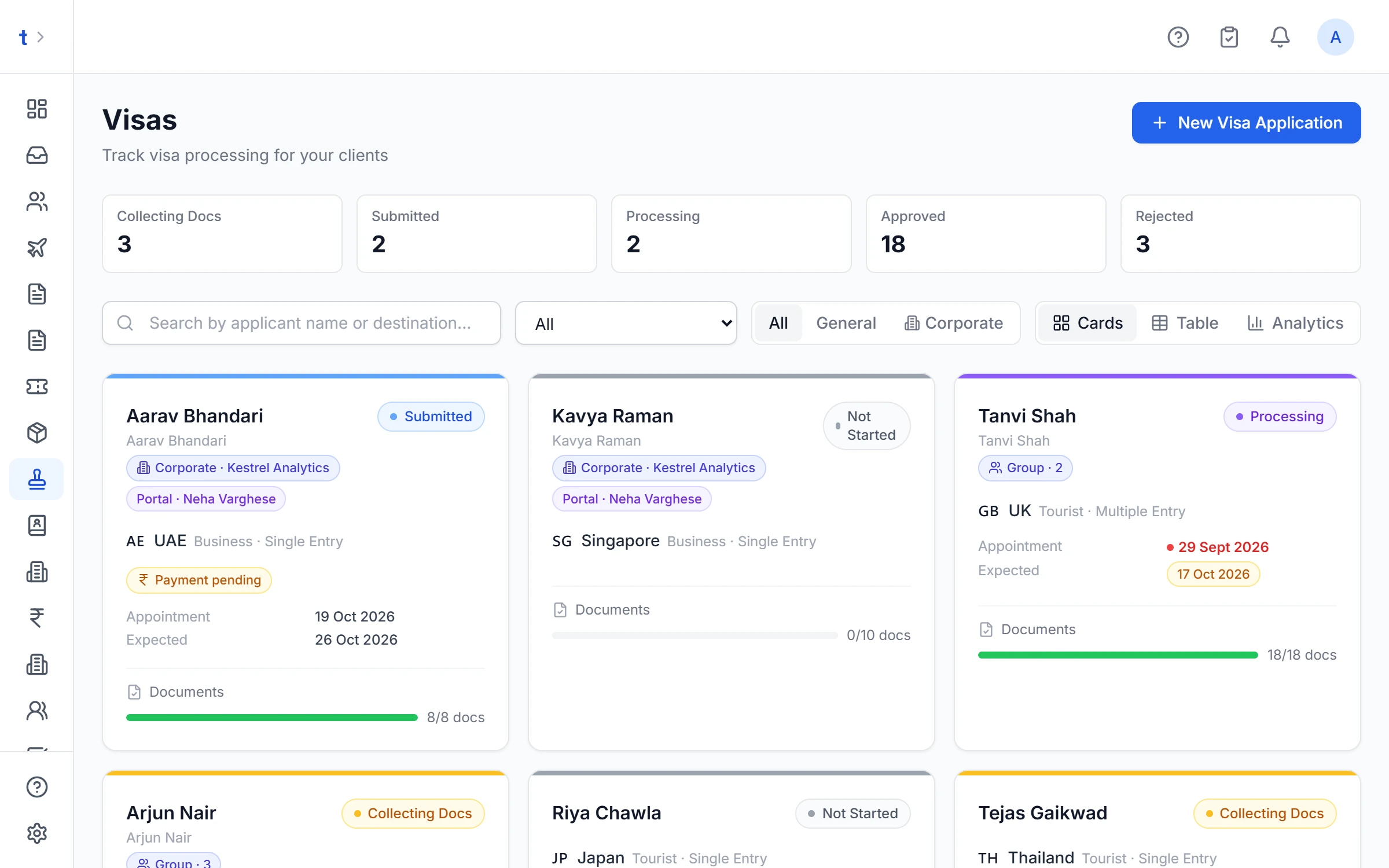
Task: Select the Corporate filter tab
Action: click(953, 323)
